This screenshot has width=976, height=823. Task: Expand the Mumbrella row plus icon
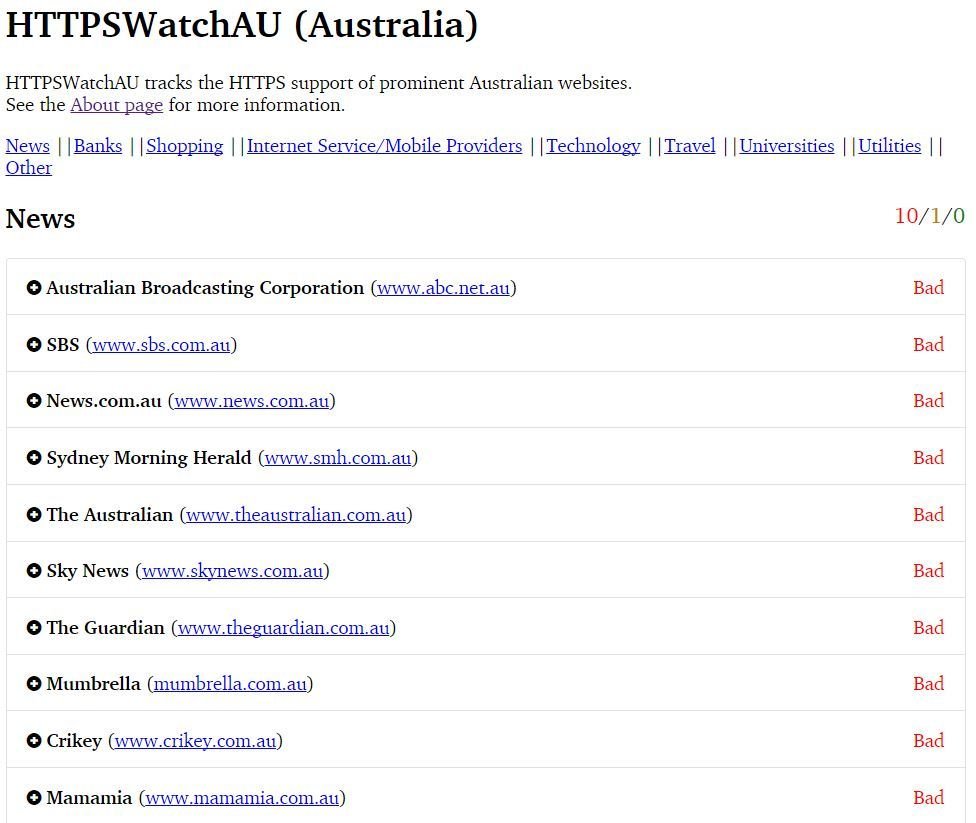tap(34, 684)
